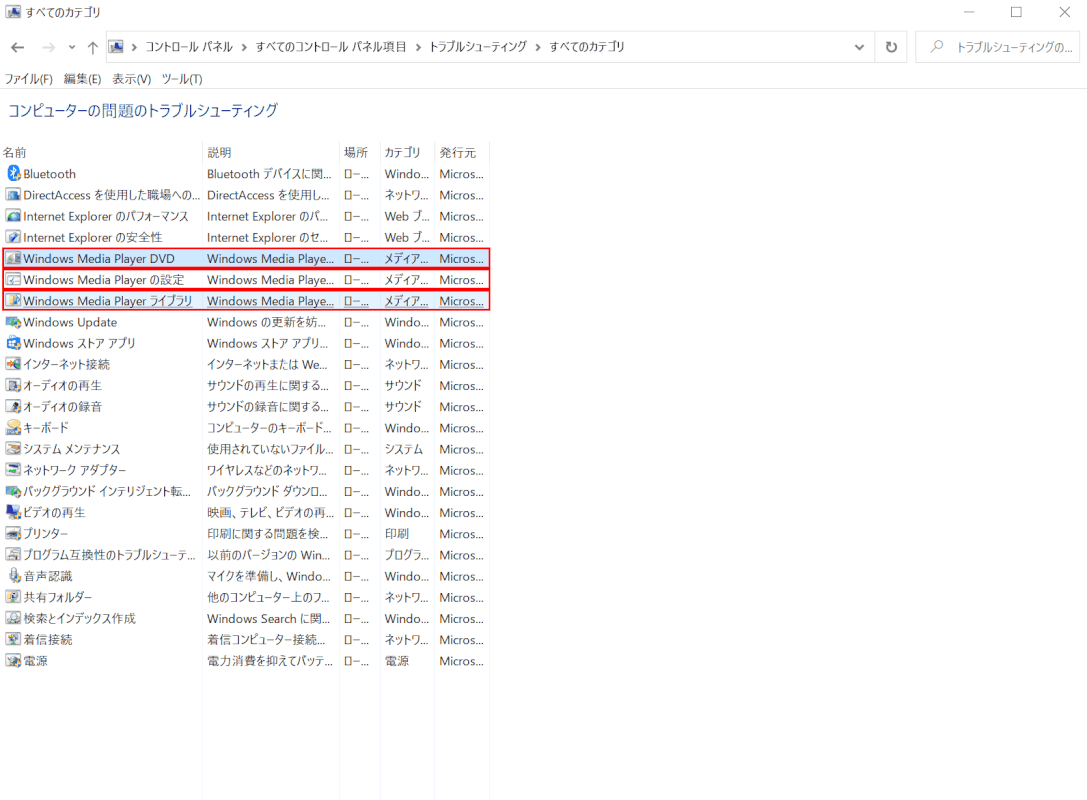This screenshot has width=1087, height=800.
Task: Click the 電源 category cell
Action: click(397, 661)
